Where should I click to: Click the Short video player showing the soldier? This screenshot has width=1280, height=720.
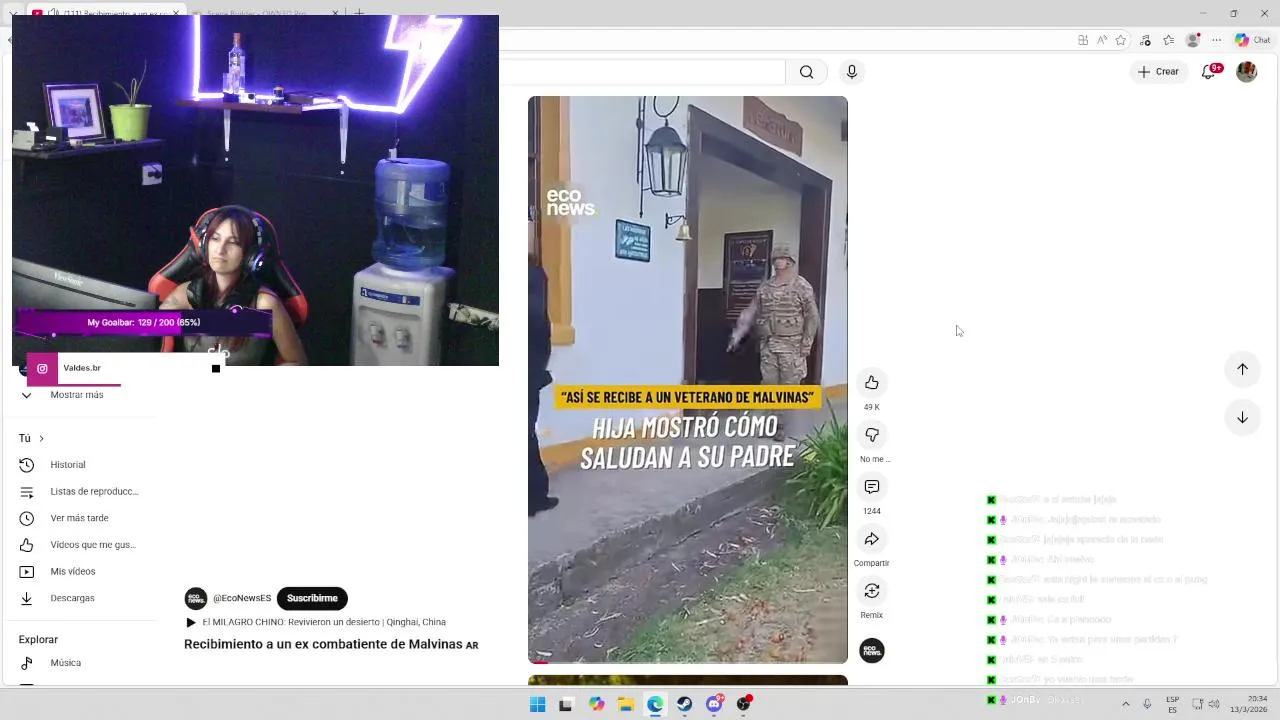coord(688,379)
